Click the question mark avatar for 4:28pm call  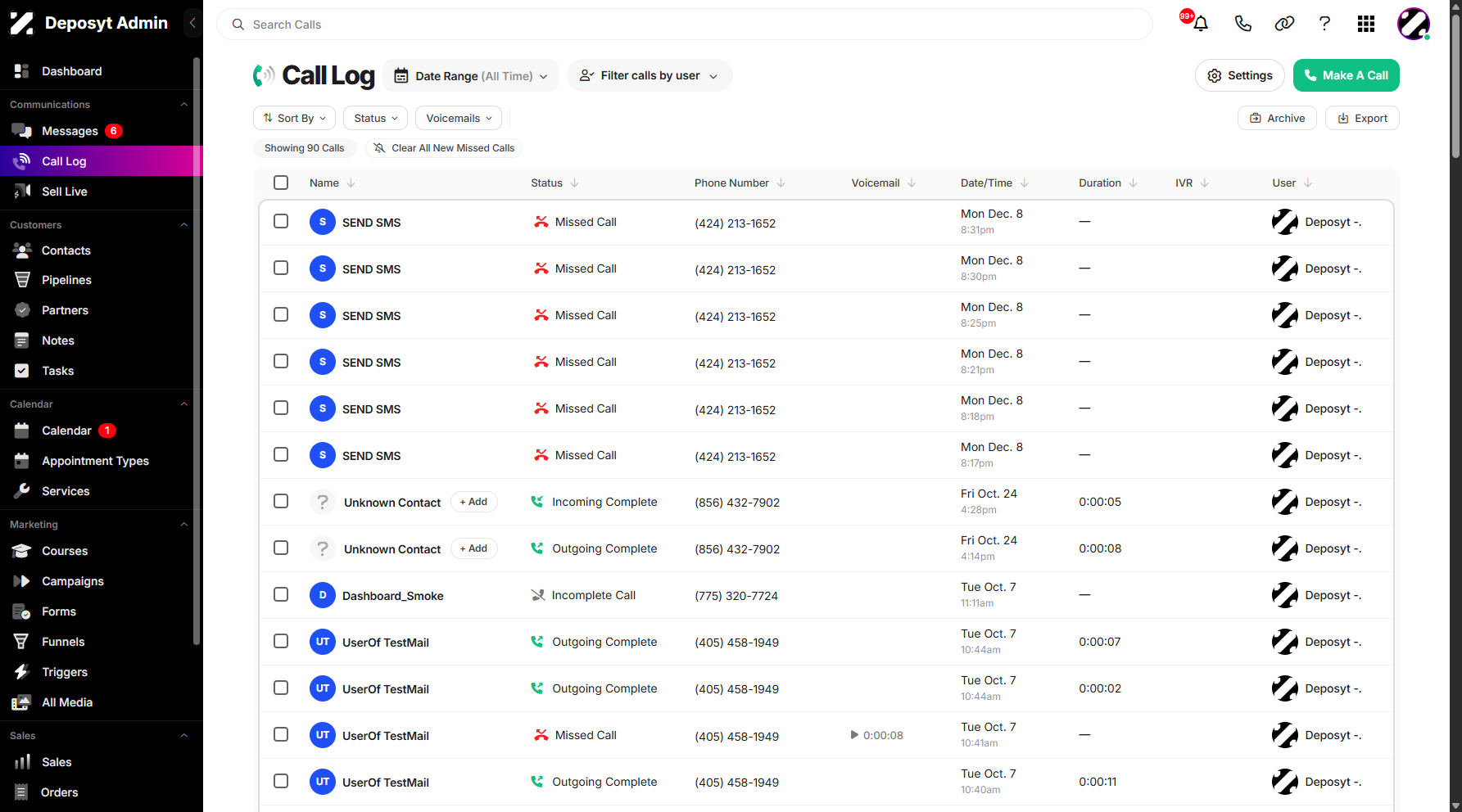click(323, 502)
